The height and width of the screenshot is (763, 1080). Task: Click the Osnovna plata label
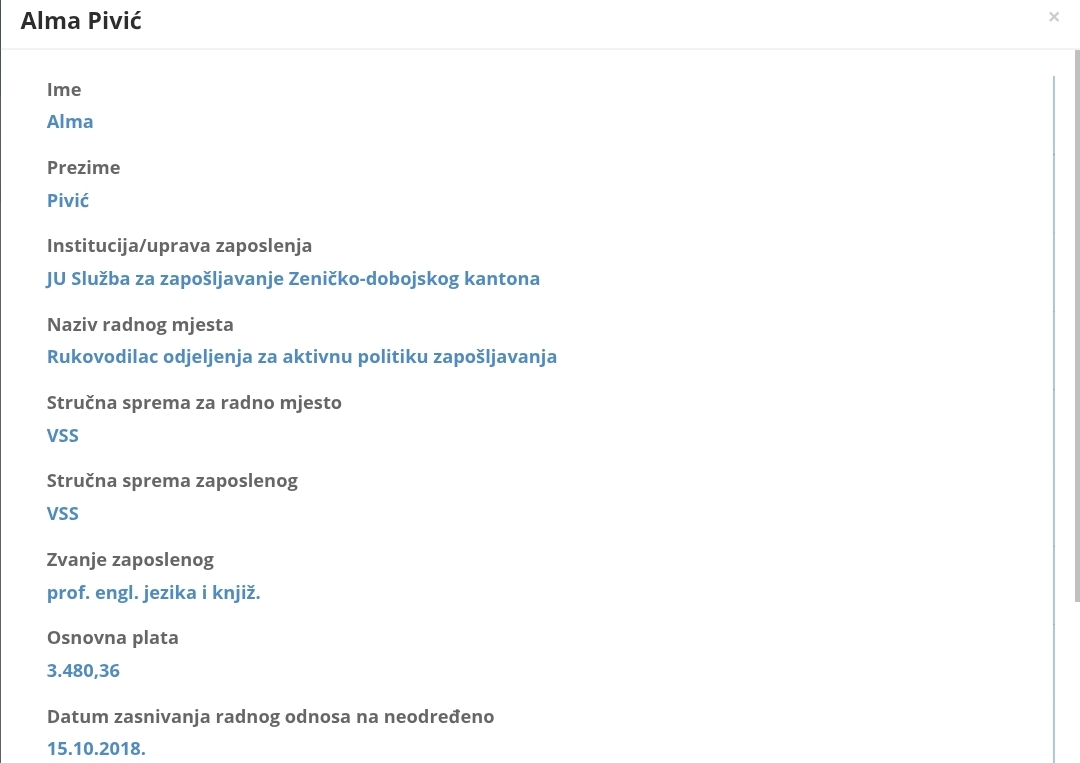click(x=112, y=638)
